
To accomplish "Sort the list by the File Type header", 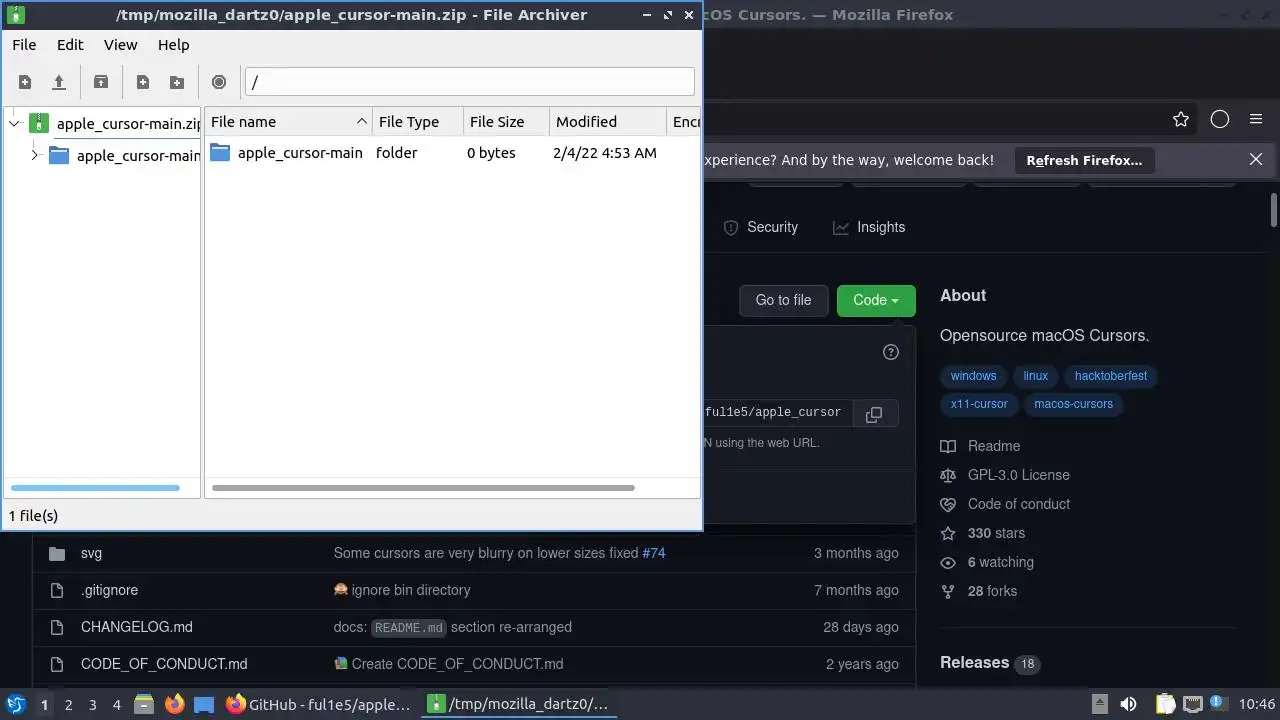I will pyautogui.click(x=418, y=122).
